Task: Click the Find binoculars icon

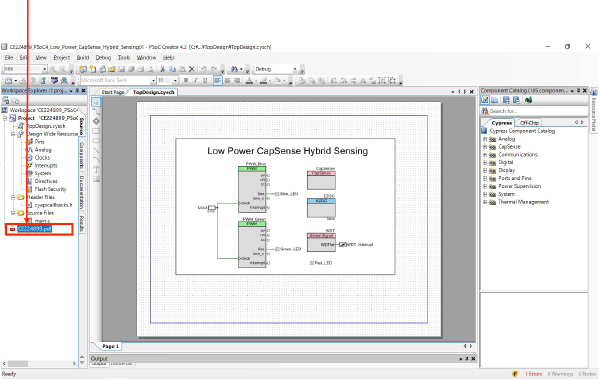Action: (235, 69)
